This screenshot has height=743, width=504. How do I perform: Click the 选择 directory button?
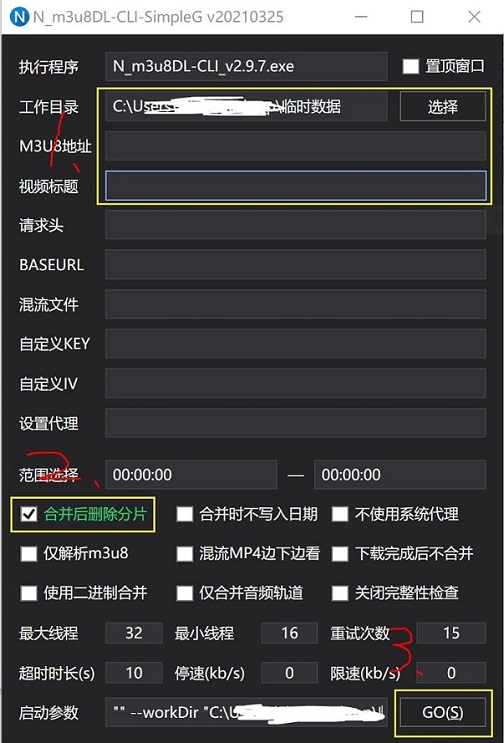pos(443,106)
